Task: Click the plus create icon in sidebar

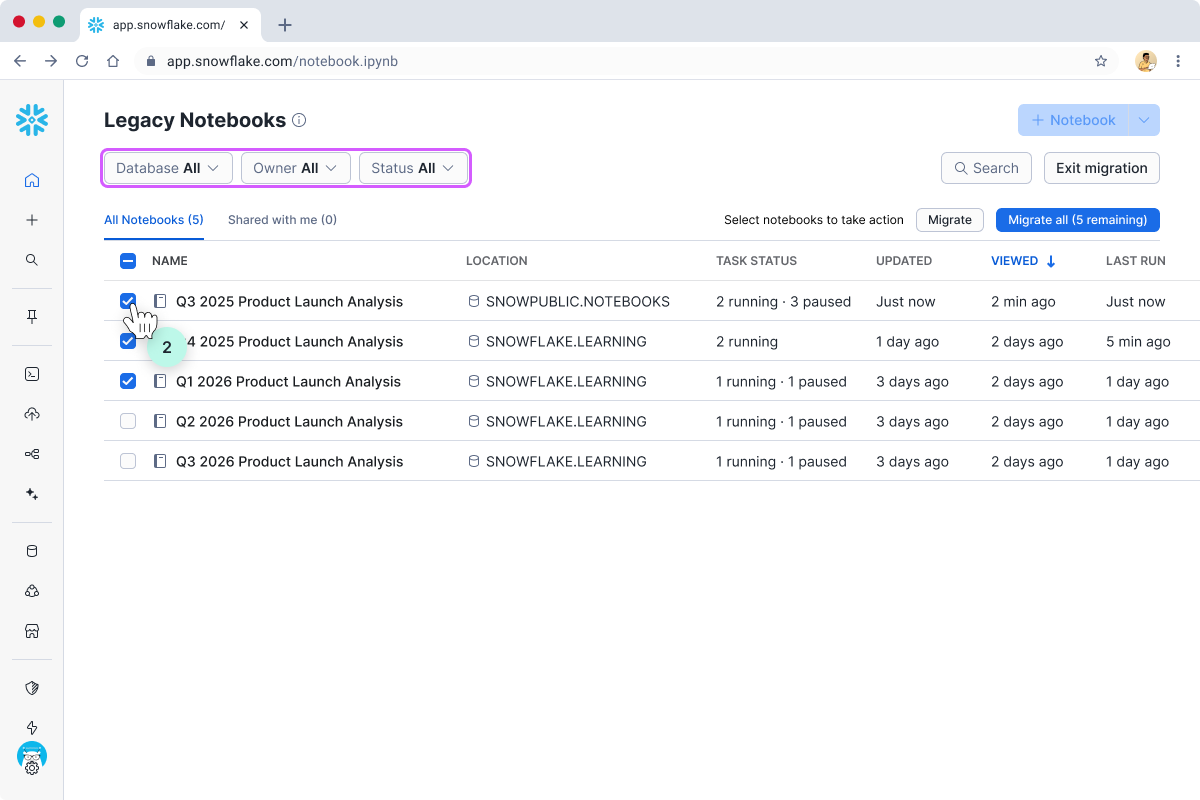Action: [x=32, y=220]
